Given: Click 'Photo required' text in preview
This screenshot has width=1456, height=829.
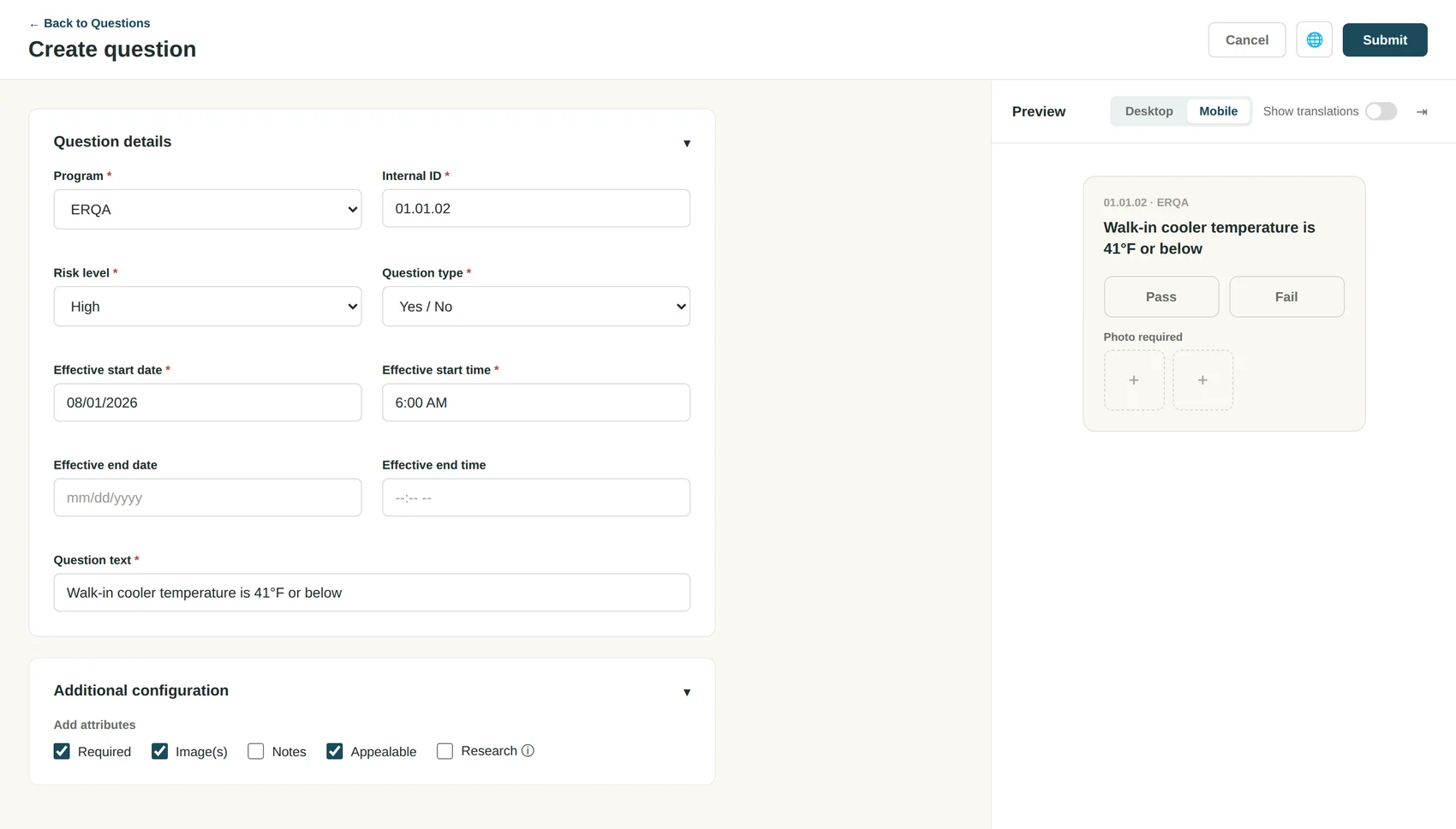Looking at the screenshot, I should click(x=1143, y=337).
